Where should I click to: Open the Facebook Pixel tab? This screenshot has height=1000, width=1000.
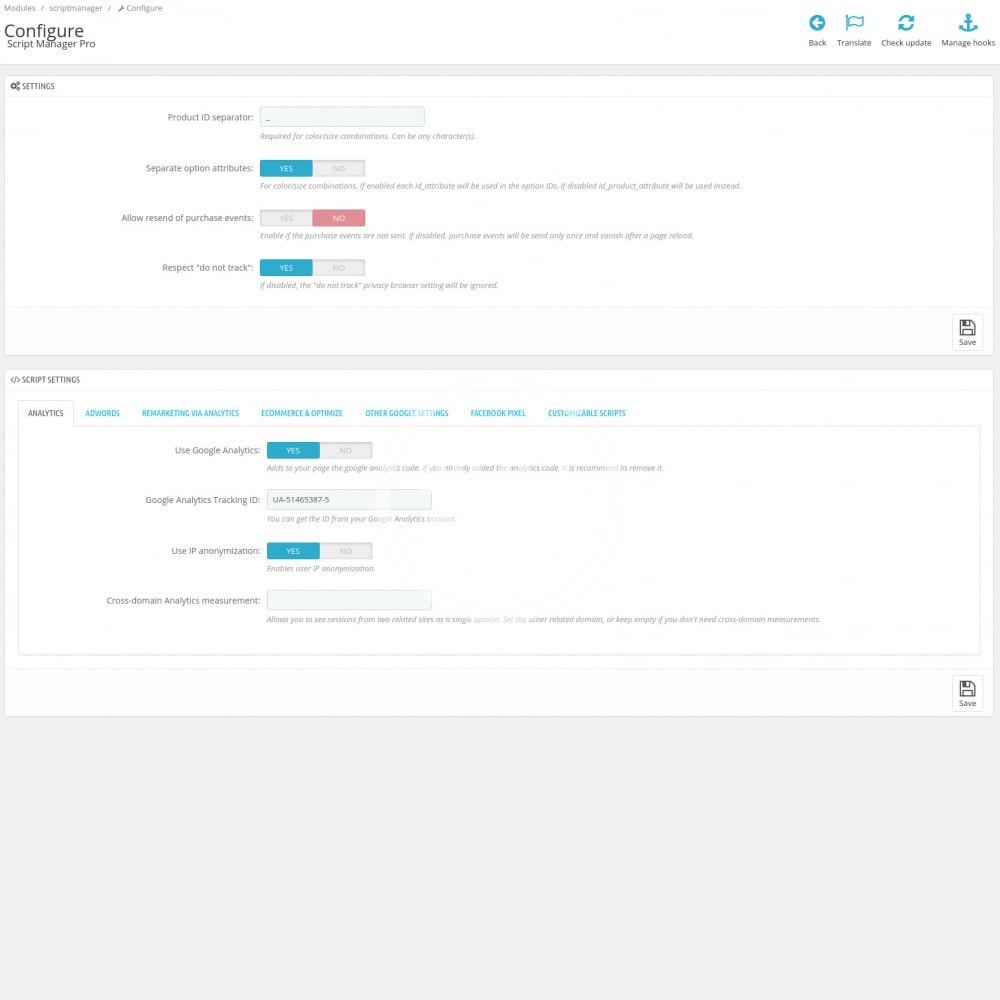click(x=498, y=413)
